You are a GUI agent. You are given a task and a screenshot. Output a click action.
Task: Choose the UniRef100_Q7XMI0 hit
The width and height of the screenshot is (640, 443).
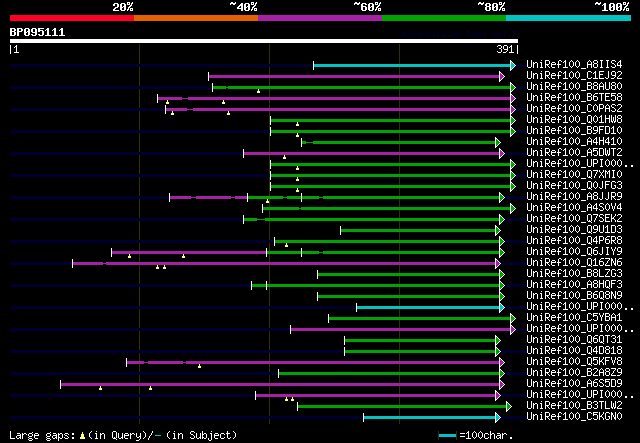tap(574, 175)
